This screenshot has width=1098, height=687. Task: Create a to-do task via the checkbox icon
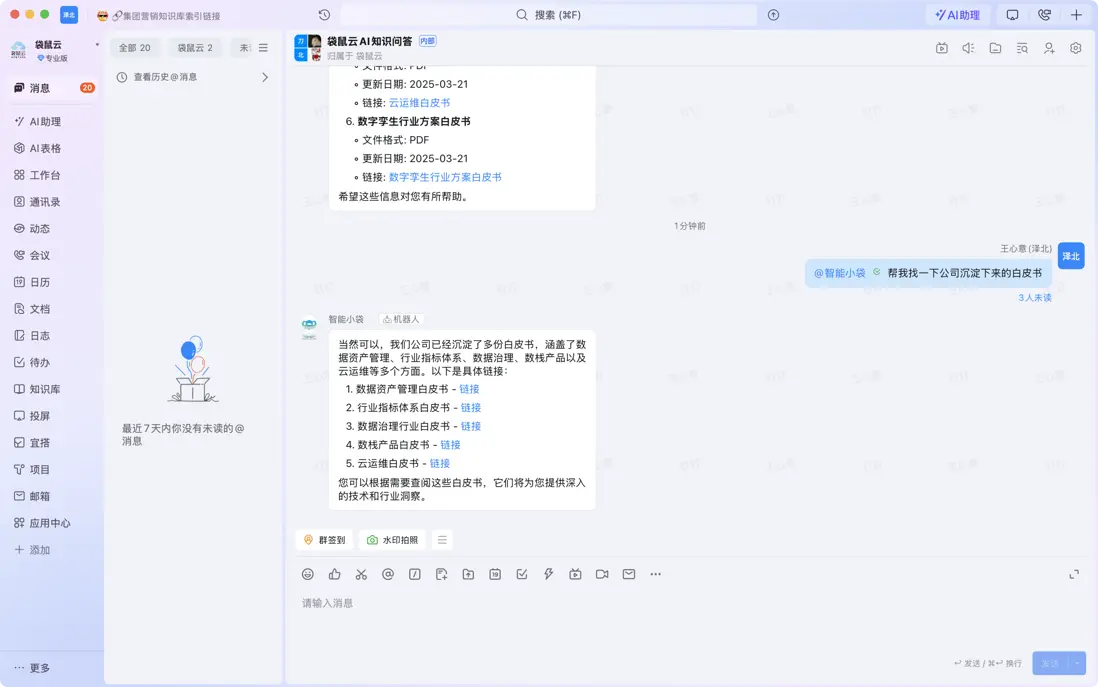(521, 574)
